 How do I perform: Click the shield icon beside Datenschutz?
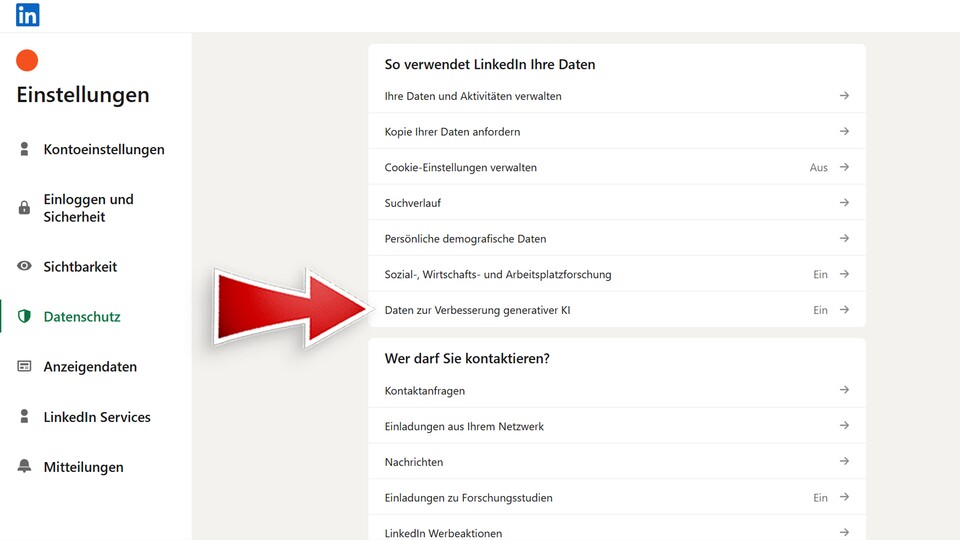pyautogui.click(x=25, y=317)
